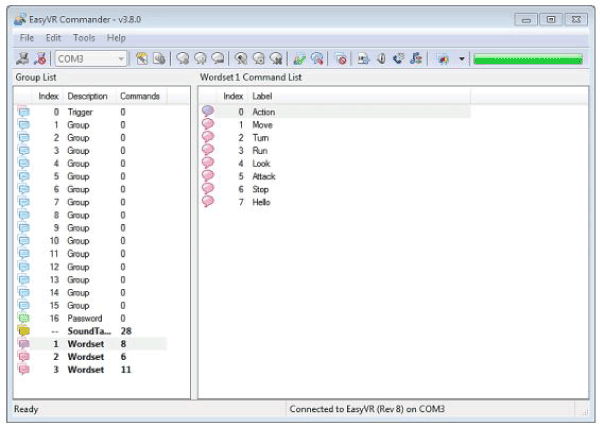Open the Help menu

pos(116,38)
